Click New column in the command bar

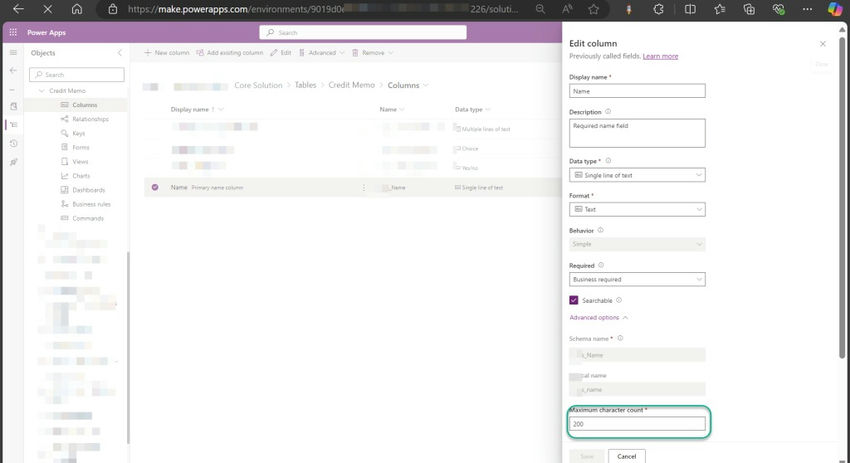(x=166, y=53)
